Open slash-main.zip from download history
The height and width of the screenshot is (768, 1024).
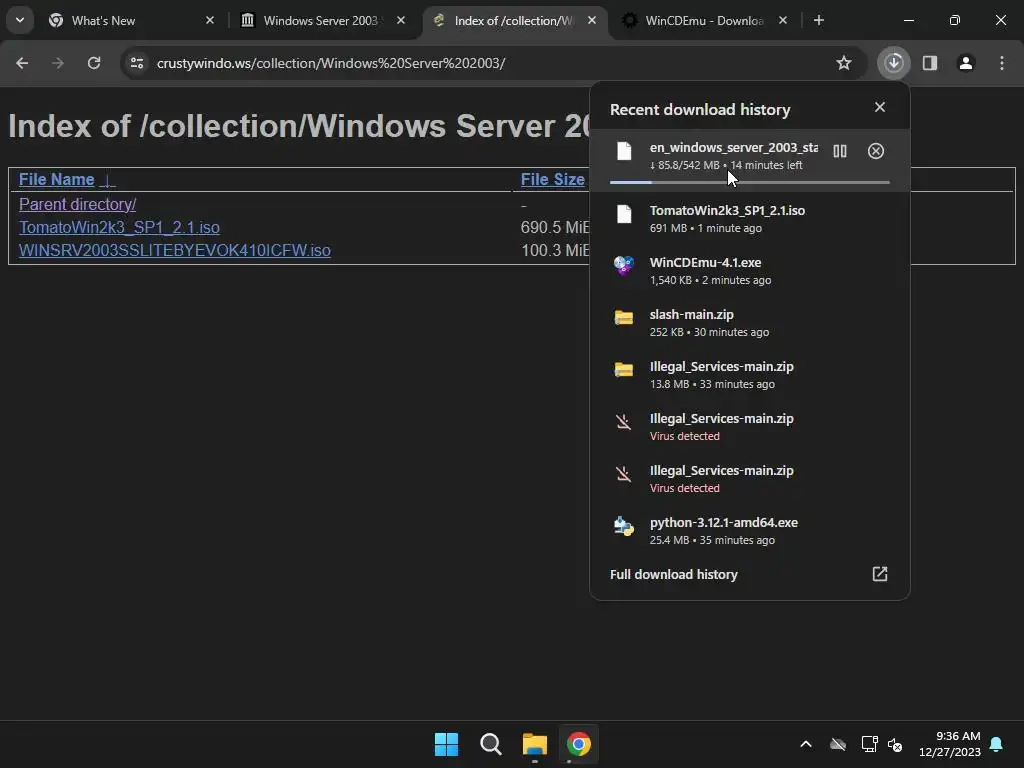coord(750,323)
